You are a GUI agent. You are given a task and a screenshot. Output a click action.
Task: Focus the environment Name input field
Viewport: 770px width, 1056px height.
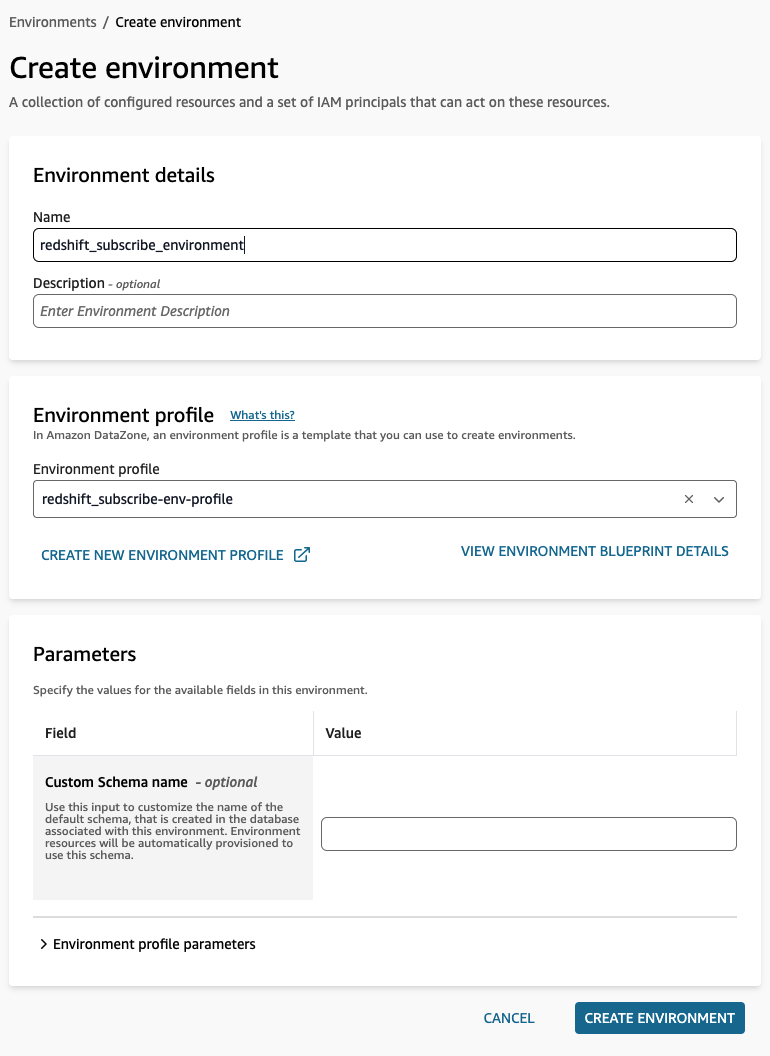pyautogui.click(x=384, y=245)
